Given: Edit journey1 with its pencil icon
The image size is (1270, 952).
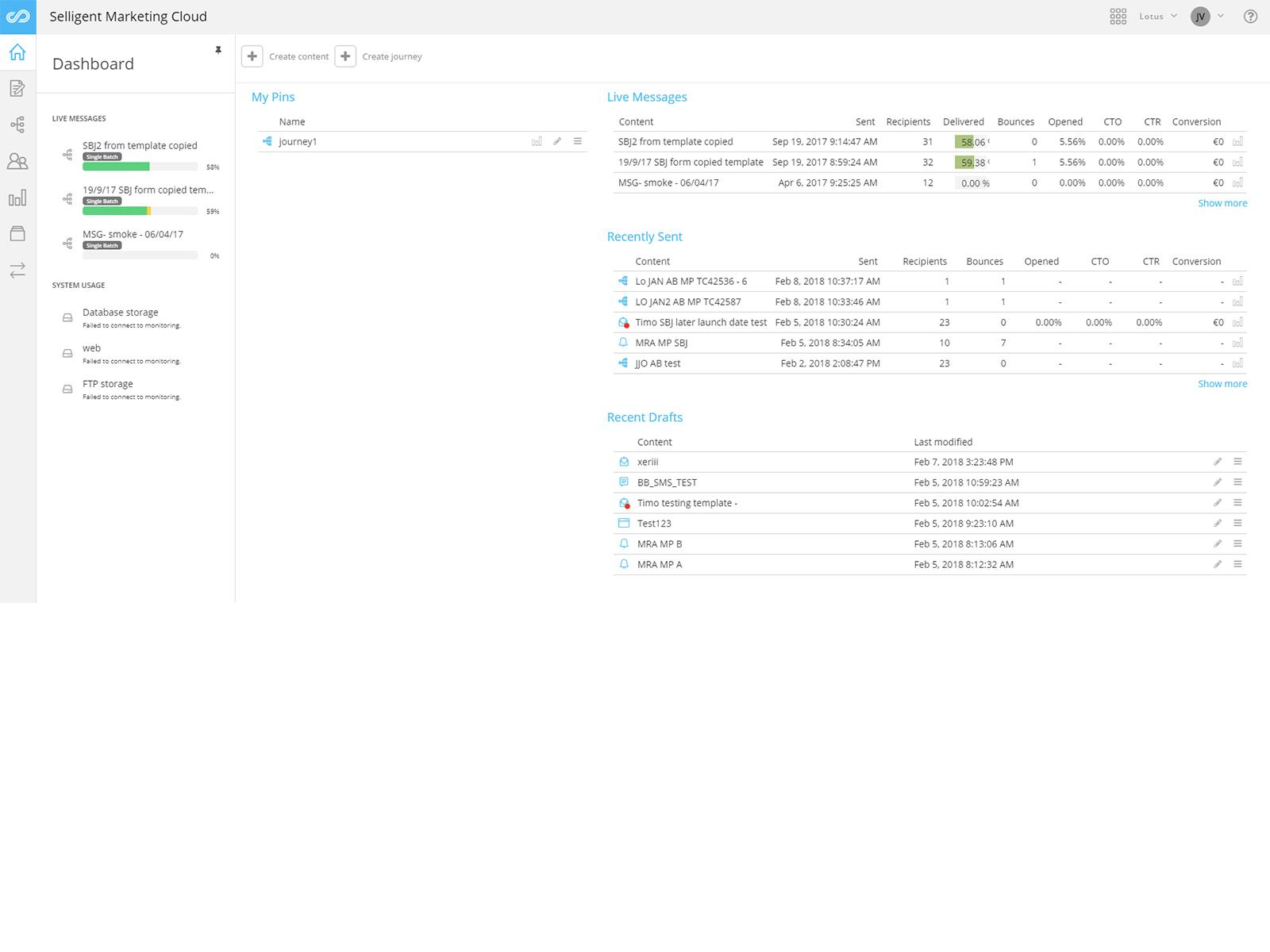Looking at the screenshot, I should (x=557, y=141).
